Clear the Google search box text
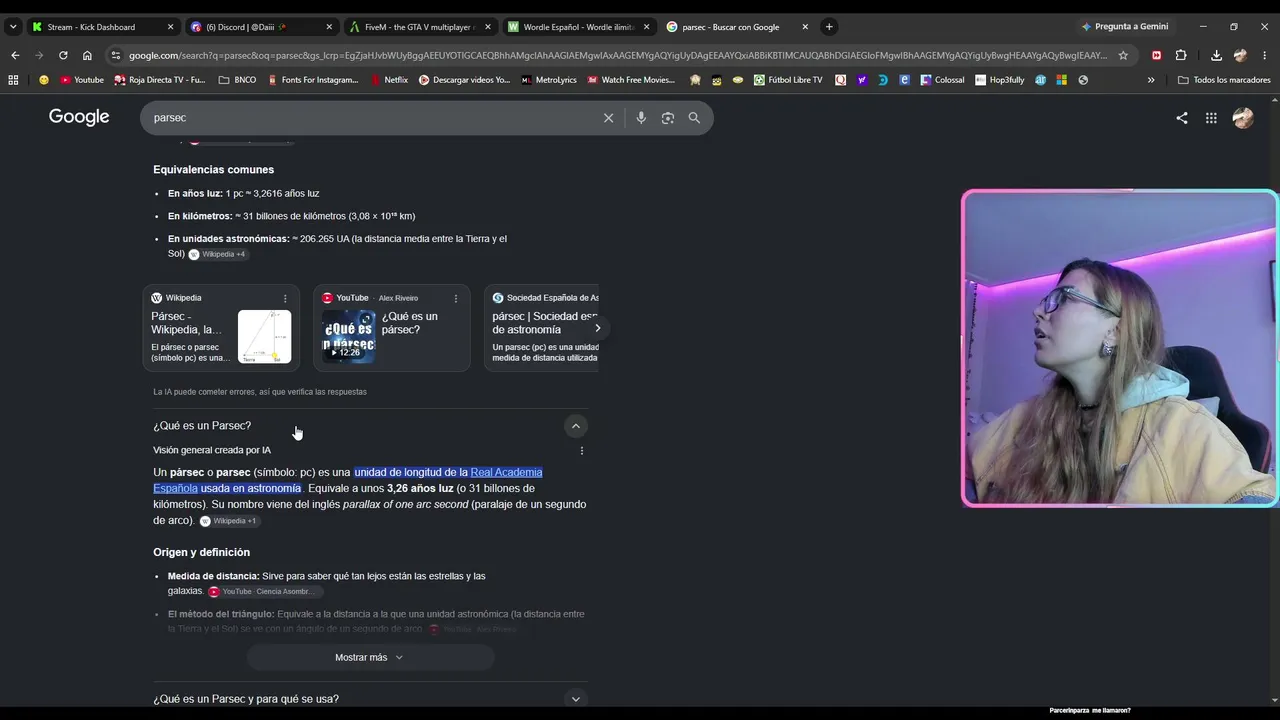The height and width of the screenshot is (720, 1280). pyautogui.click(x=608, y=118)
